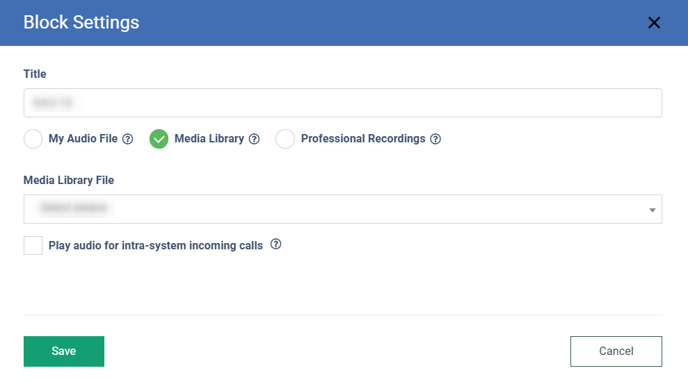Click into the Title text field
The height and width of the screenshot is (382, 688).
pyautogui.click(x=343, y=103)
